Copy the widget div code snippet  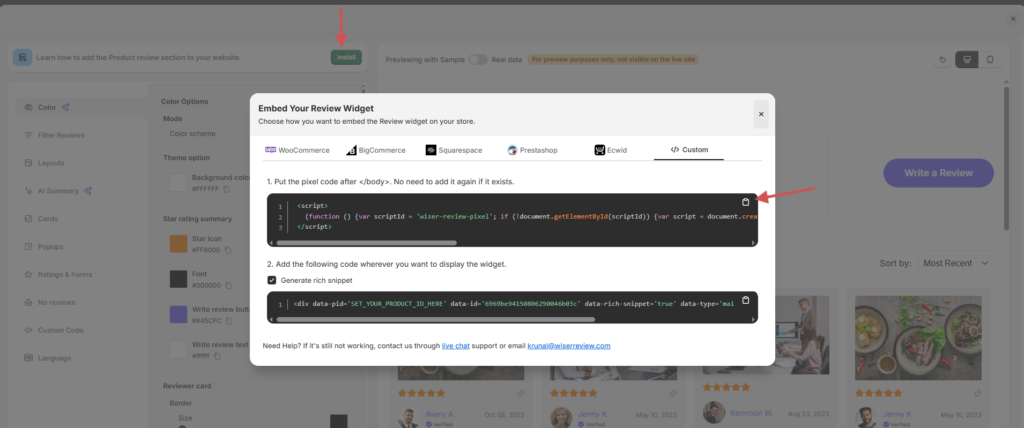pos(745,300)
